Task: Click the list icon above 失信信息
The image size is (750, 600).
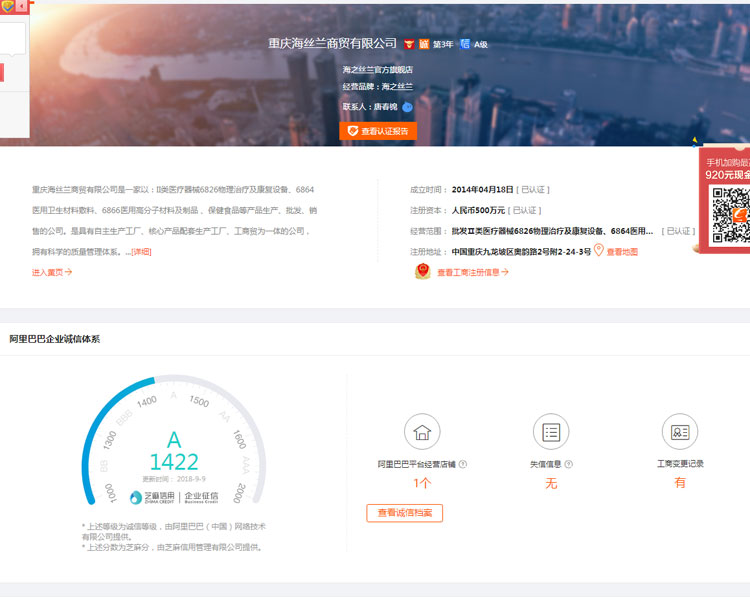Action: (x=551, y=432)
